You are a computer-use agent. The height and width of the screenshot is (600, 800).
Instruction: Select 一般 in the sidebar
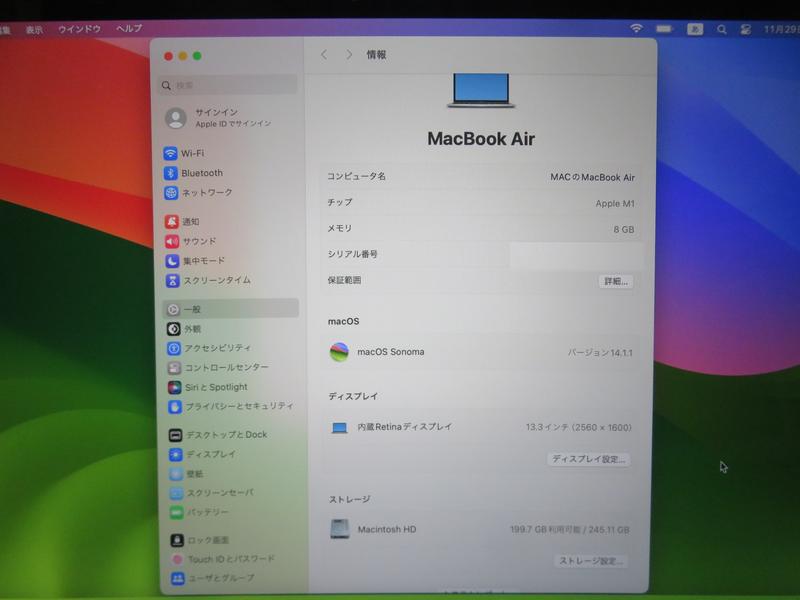coord(231,309)
